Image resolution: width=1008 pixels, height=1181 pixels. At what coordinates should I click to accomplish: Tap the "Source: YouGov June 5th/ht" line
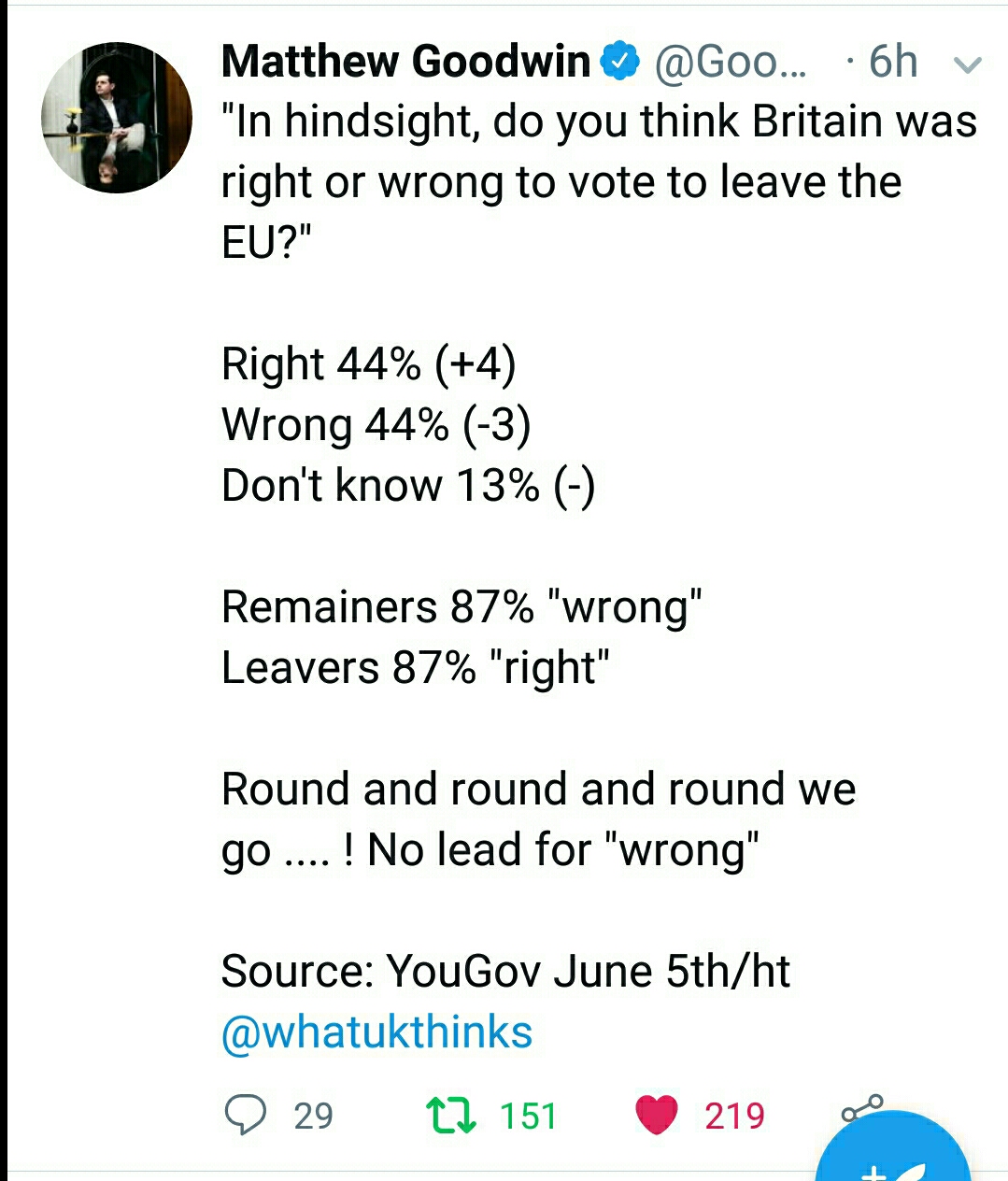(x=505, y=972)
